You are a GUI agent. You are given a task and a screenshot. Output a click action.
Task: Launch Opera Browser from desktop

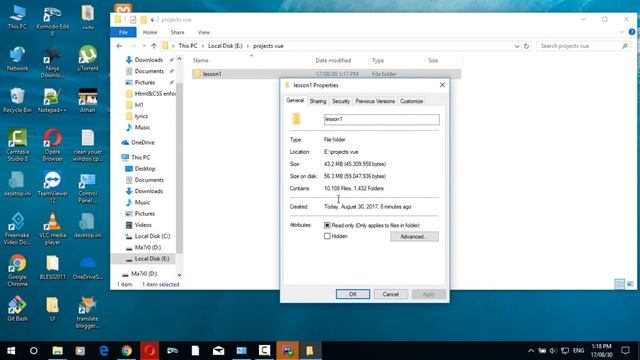click(x=52, y=145)
